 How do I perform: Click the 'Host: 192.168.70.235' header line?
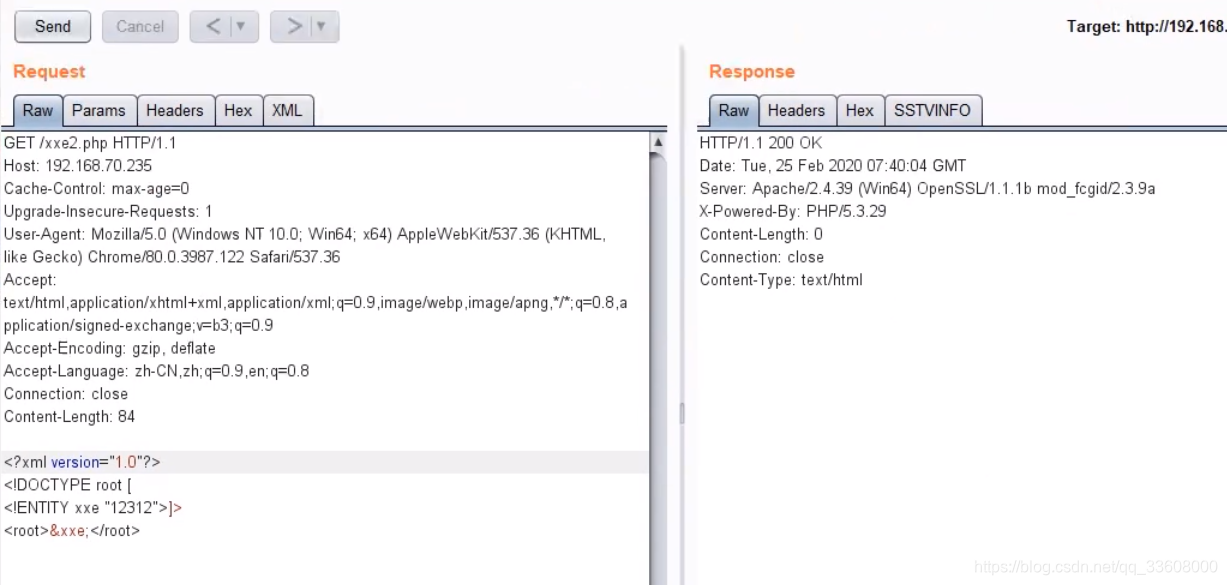coord(78,166)
